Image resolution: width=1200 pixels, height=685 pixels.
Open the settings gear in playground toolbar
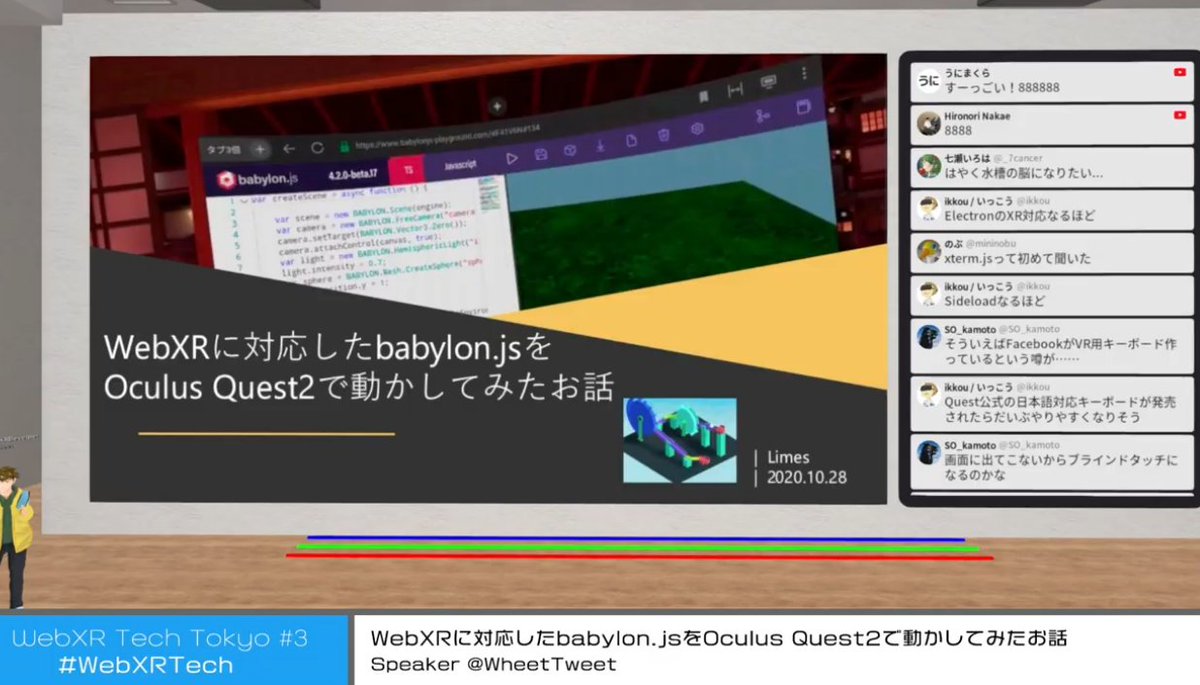pos(698,129)
